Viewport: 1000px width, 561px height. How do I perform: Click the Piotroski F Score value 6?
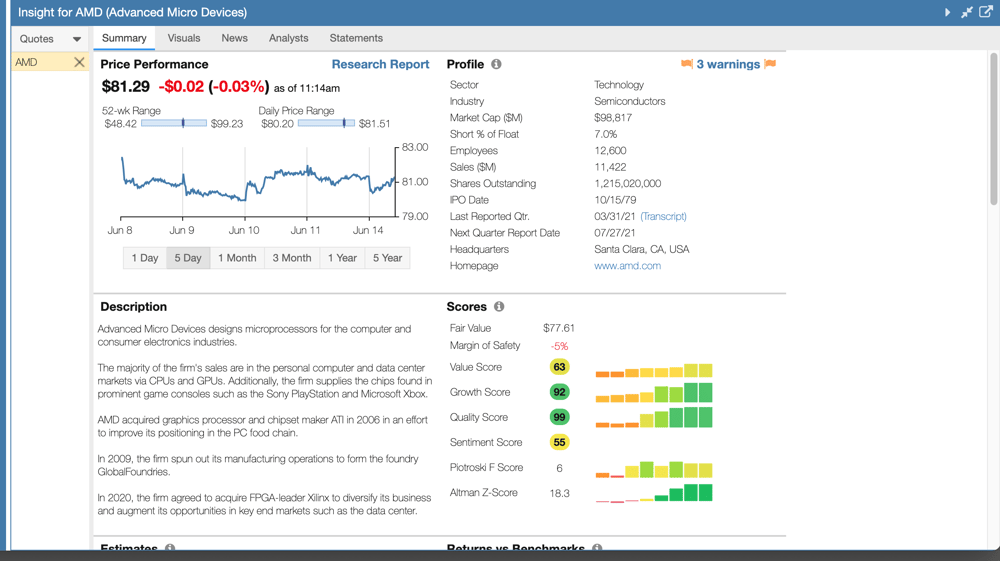click(559, 469)
